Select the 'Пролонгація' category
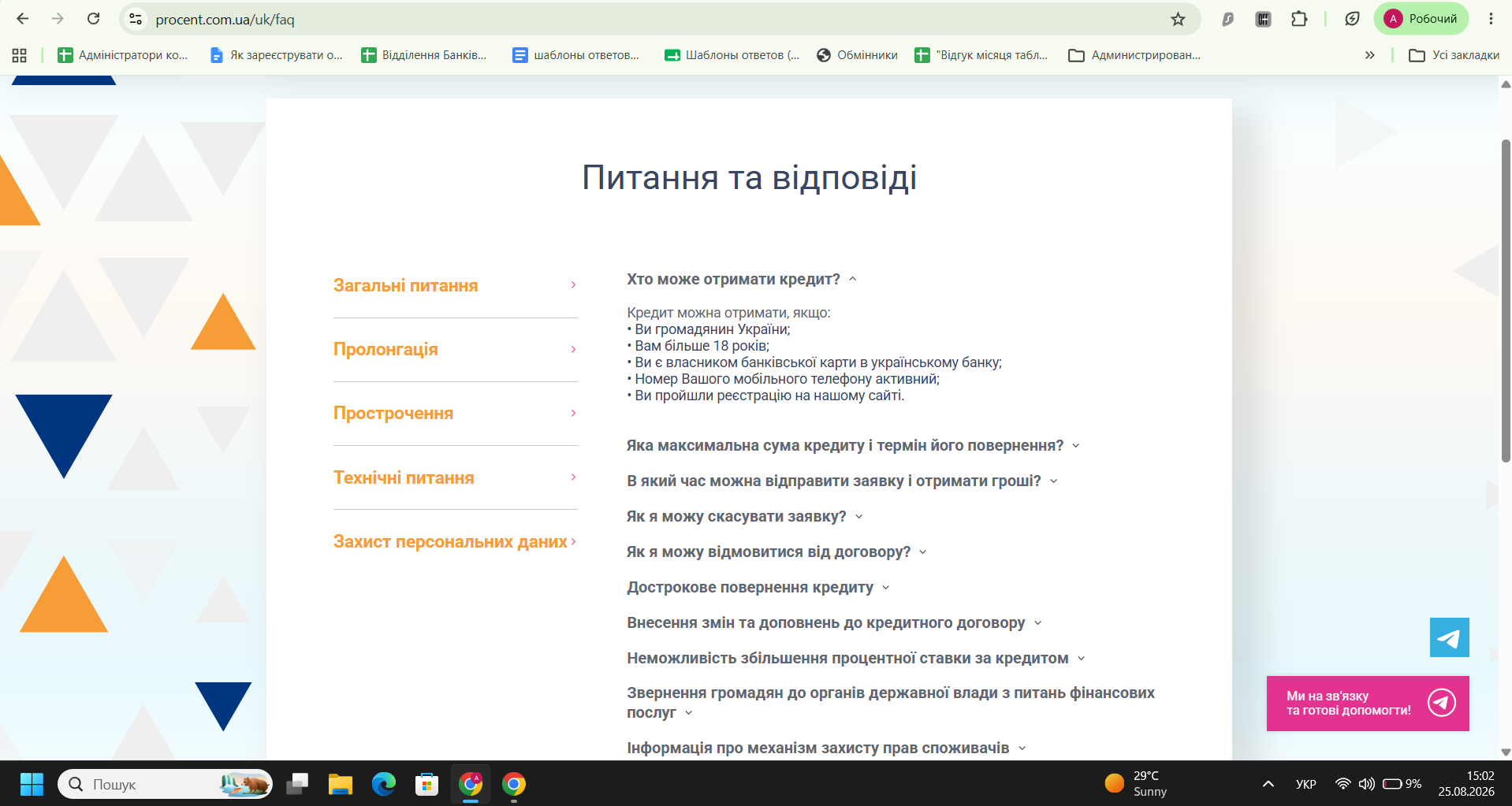The width and height of the screenshot is (1512, 806). point(455,349)
